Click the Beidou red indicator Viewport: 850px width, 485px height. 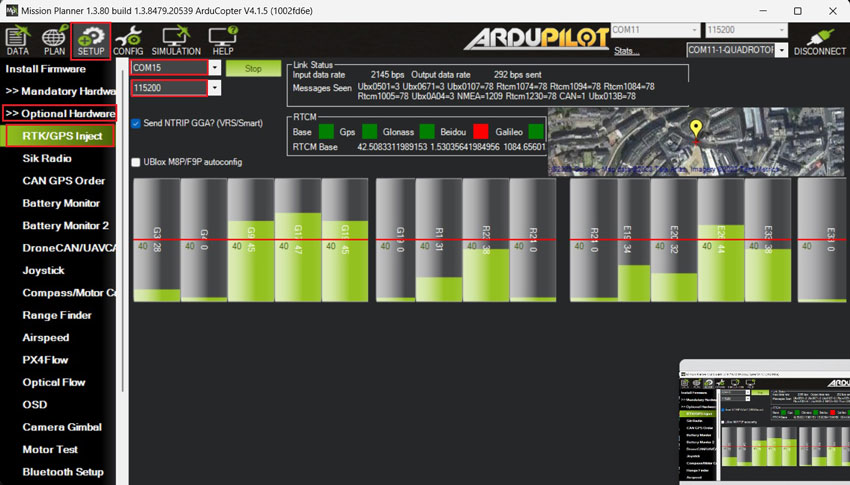point(481,132)
